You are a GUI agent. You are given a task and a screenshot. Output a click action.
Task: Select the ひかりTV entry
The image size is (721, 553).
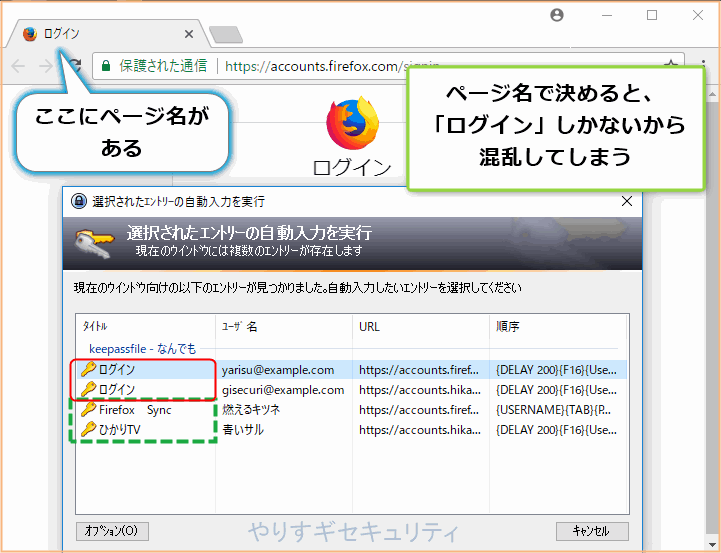coord(351,430)
